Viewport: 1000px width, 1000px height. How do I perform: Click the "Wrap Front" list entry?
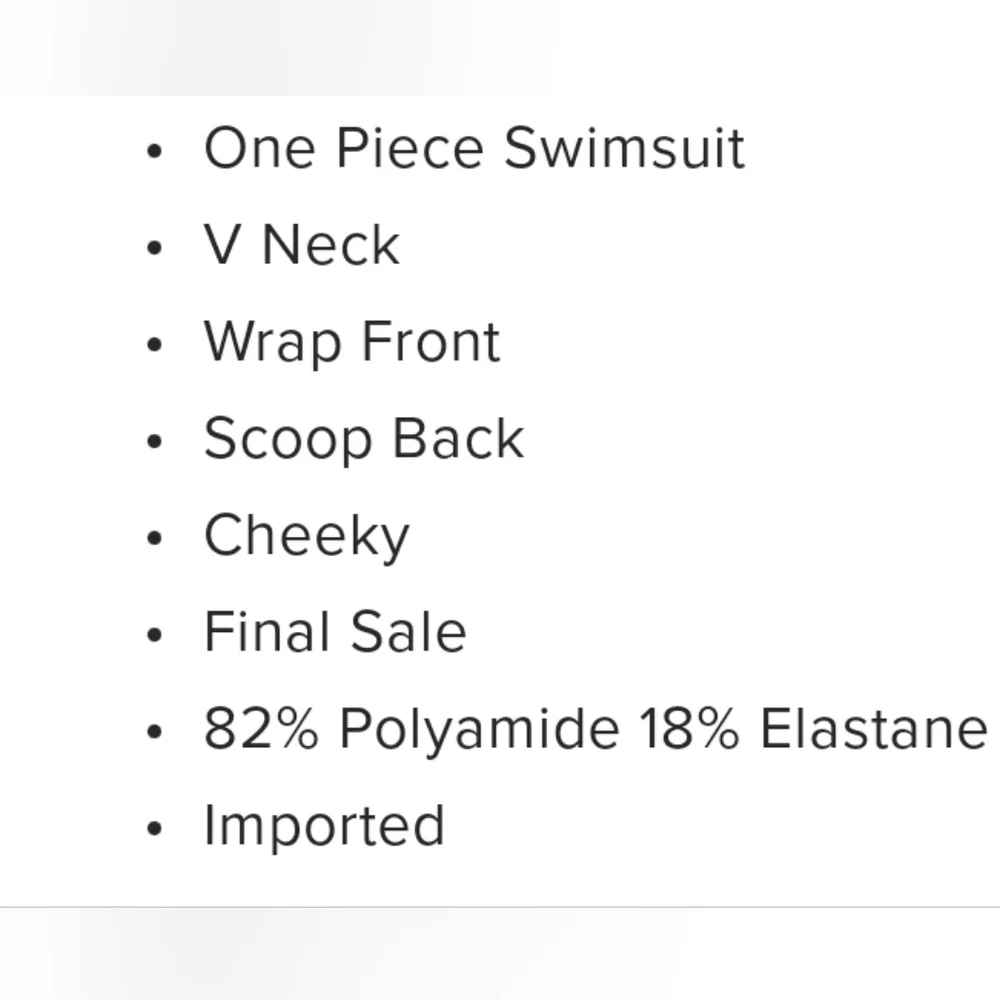[x=351, y=342]
